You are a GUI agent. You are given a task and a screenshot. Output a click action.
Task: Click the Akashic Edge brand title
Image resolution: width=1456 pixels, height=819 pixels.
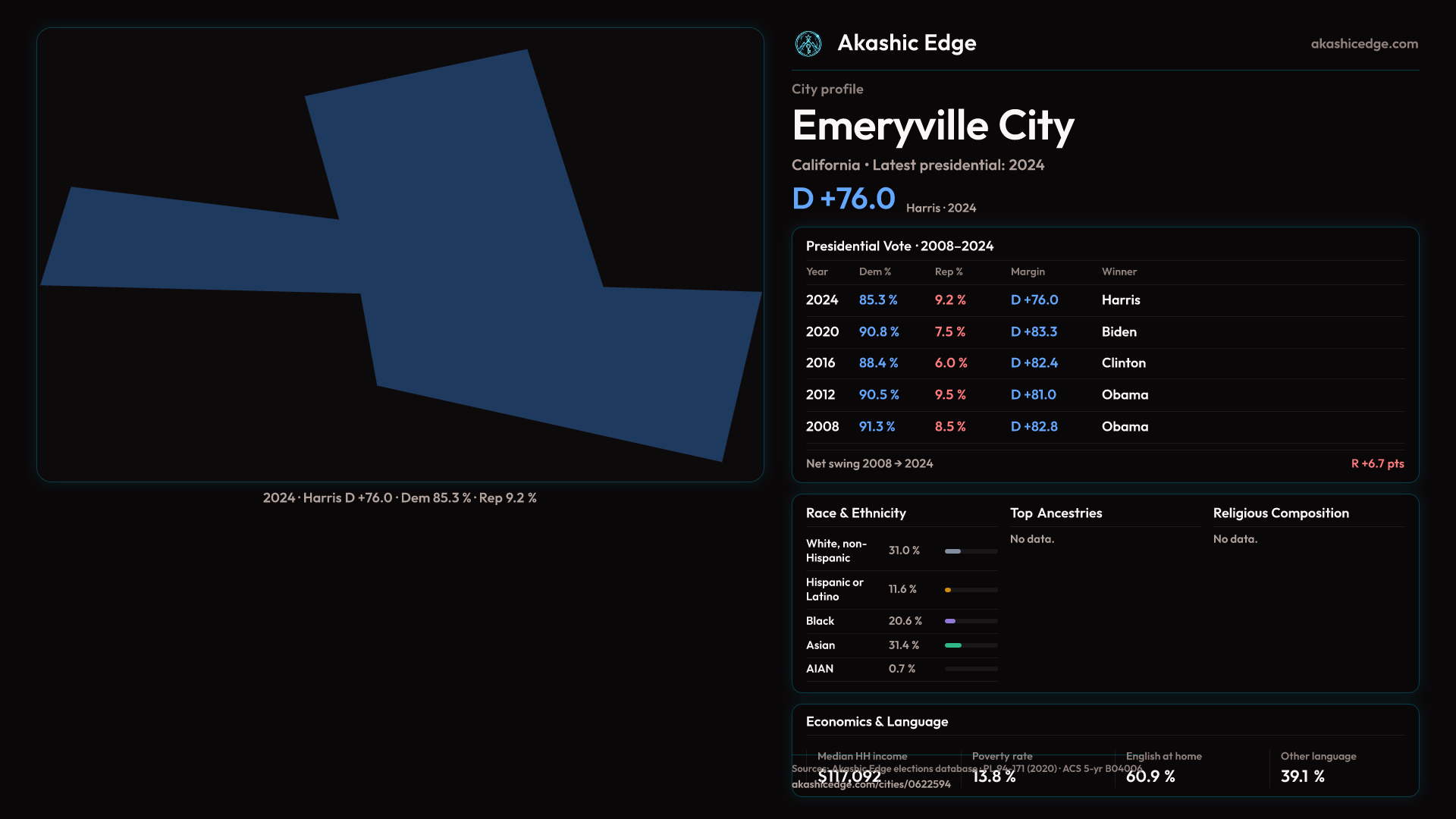click(x=906, y=43)
